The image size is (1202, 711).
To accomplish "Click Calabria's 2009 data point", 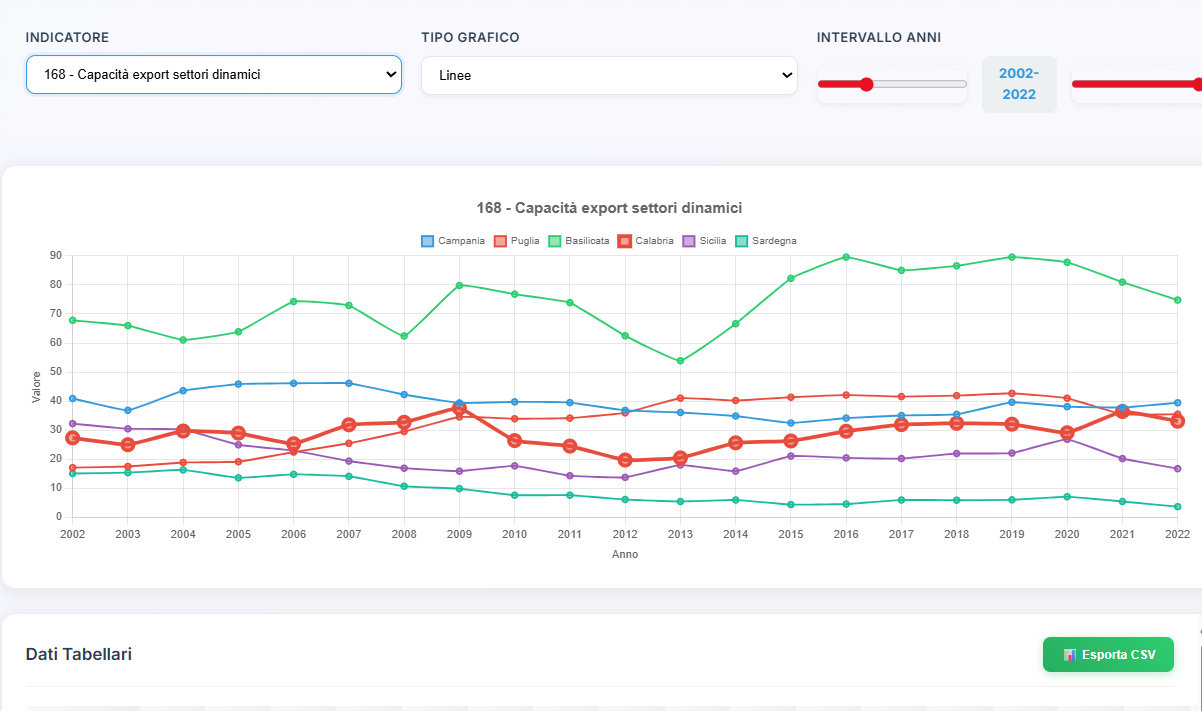I will (x=459, y=408).
